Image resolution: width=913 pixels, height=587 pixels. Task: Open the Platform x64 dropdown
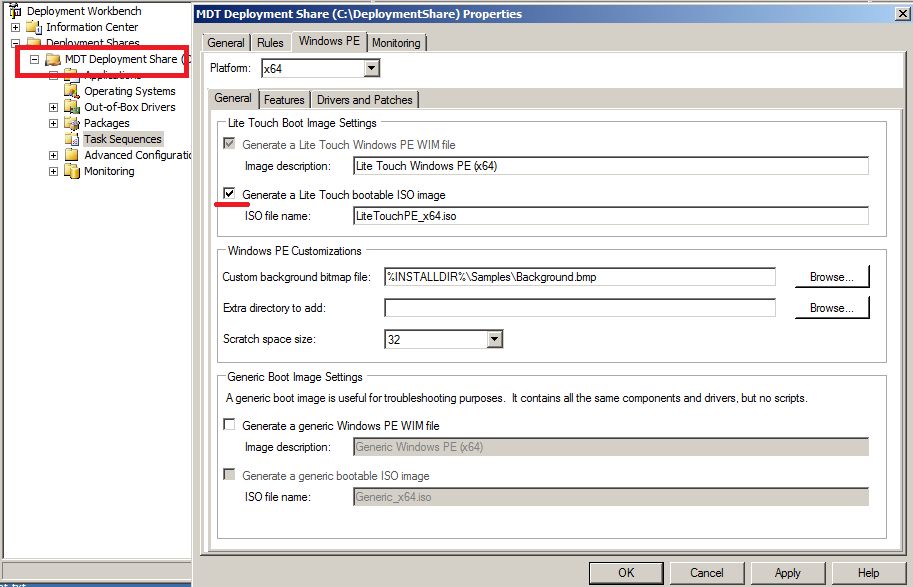(x=371, y=68)
